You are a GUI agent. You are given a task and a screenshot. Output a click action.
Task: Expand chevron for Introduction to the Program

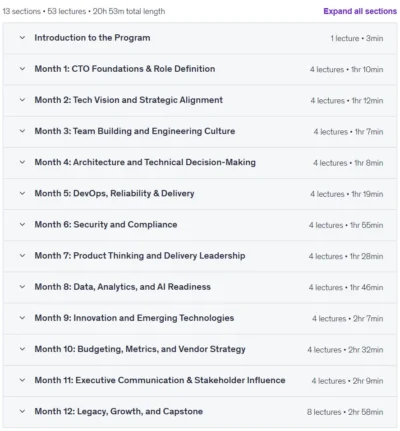(22, 38)
